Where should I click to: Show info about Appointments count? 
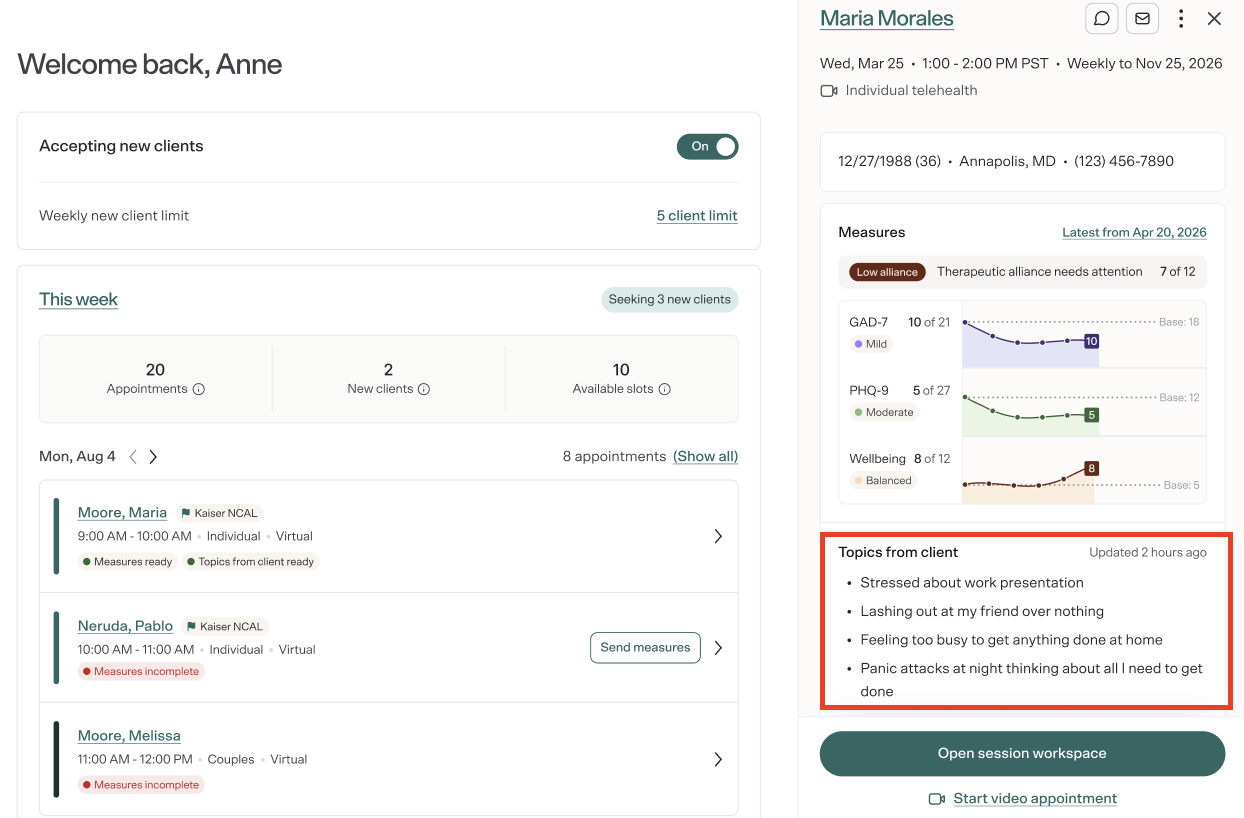pos(198,389)
